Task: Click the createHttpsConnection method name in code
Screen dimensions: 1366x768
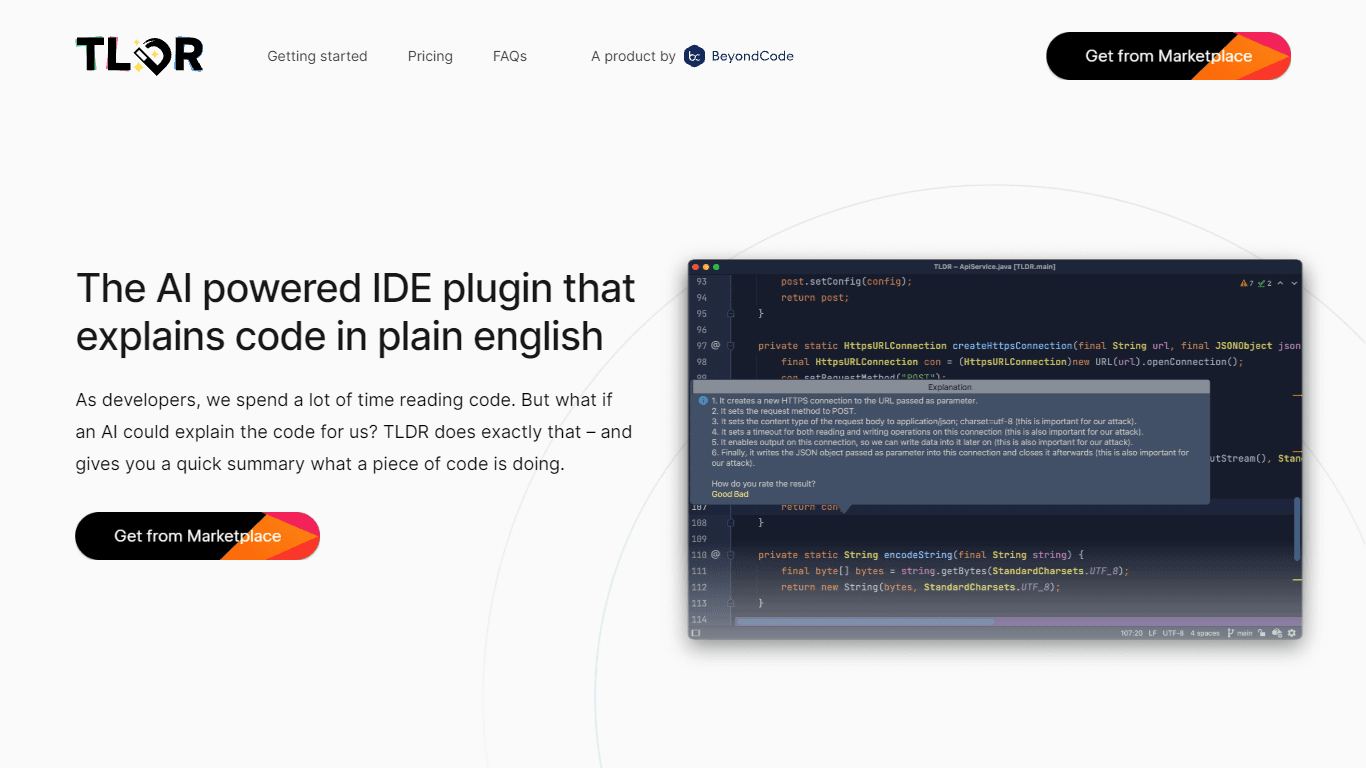Action: [1011, 346]
